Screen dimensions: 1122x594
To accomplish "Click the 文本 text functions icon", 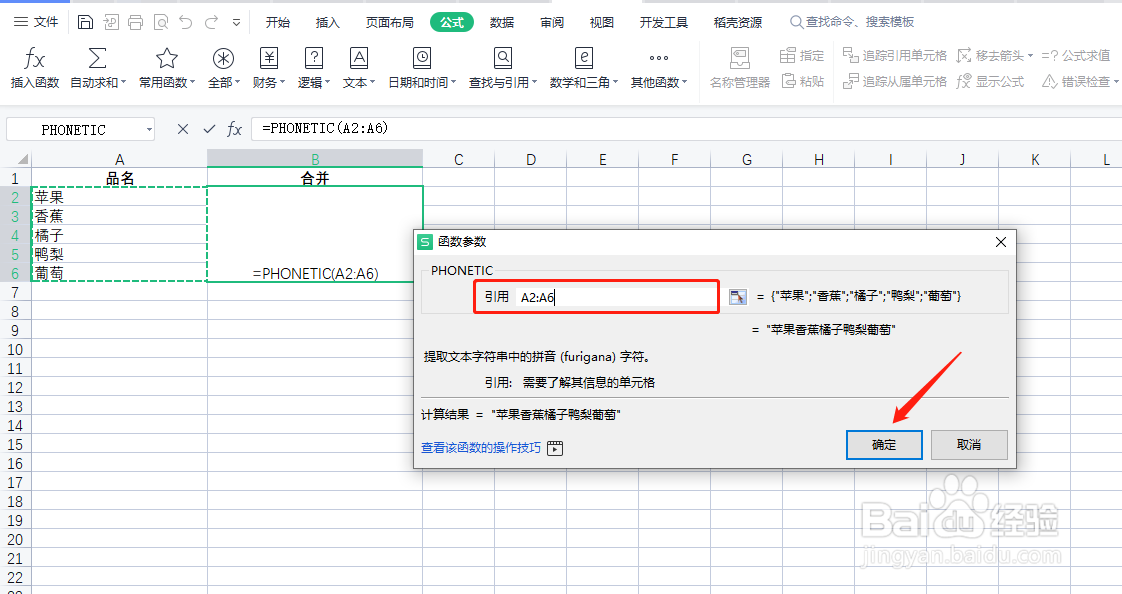I will pos(360,67).
